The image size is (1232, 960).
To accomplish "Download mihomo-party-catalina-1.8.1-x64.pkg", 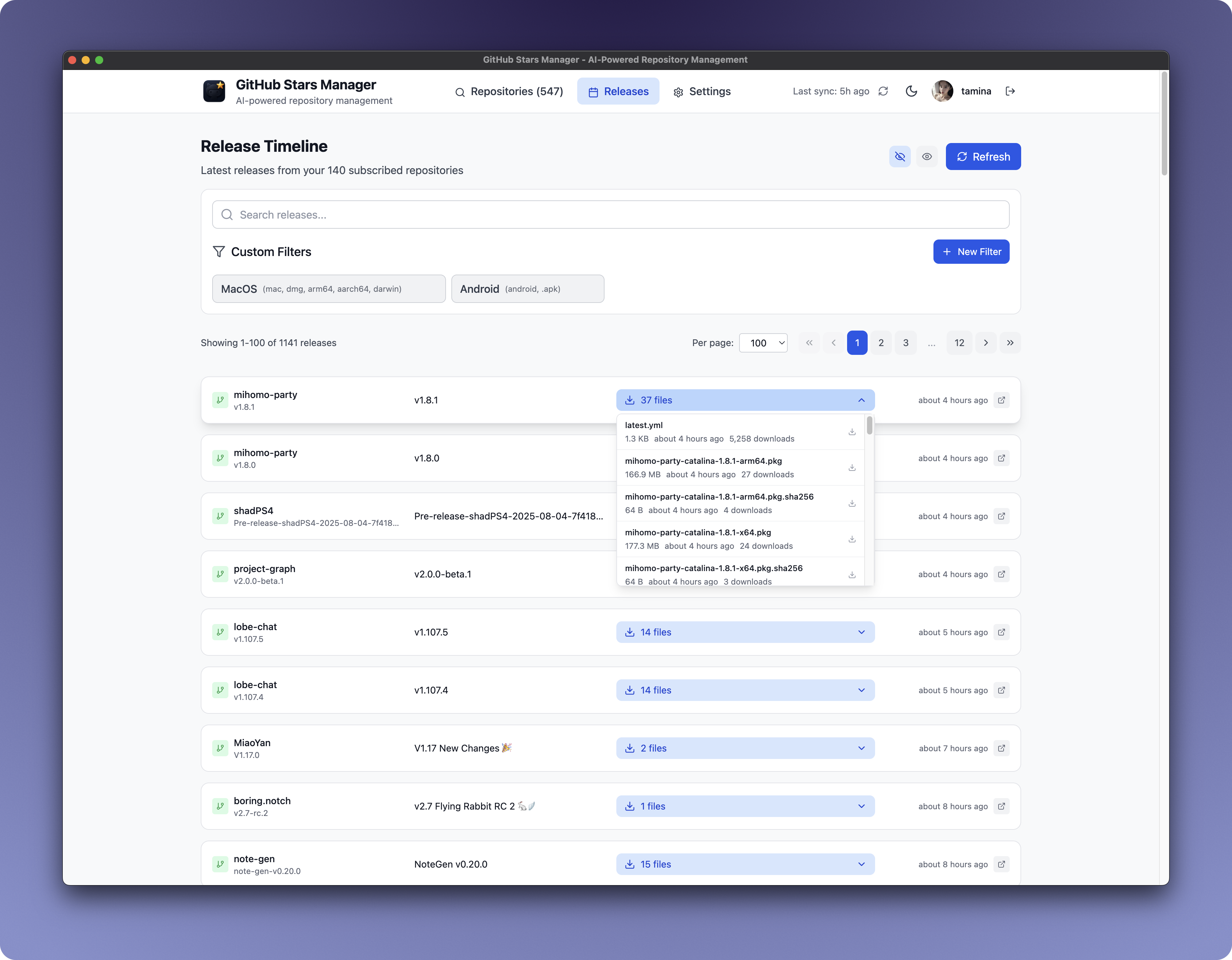I will 852,539.
